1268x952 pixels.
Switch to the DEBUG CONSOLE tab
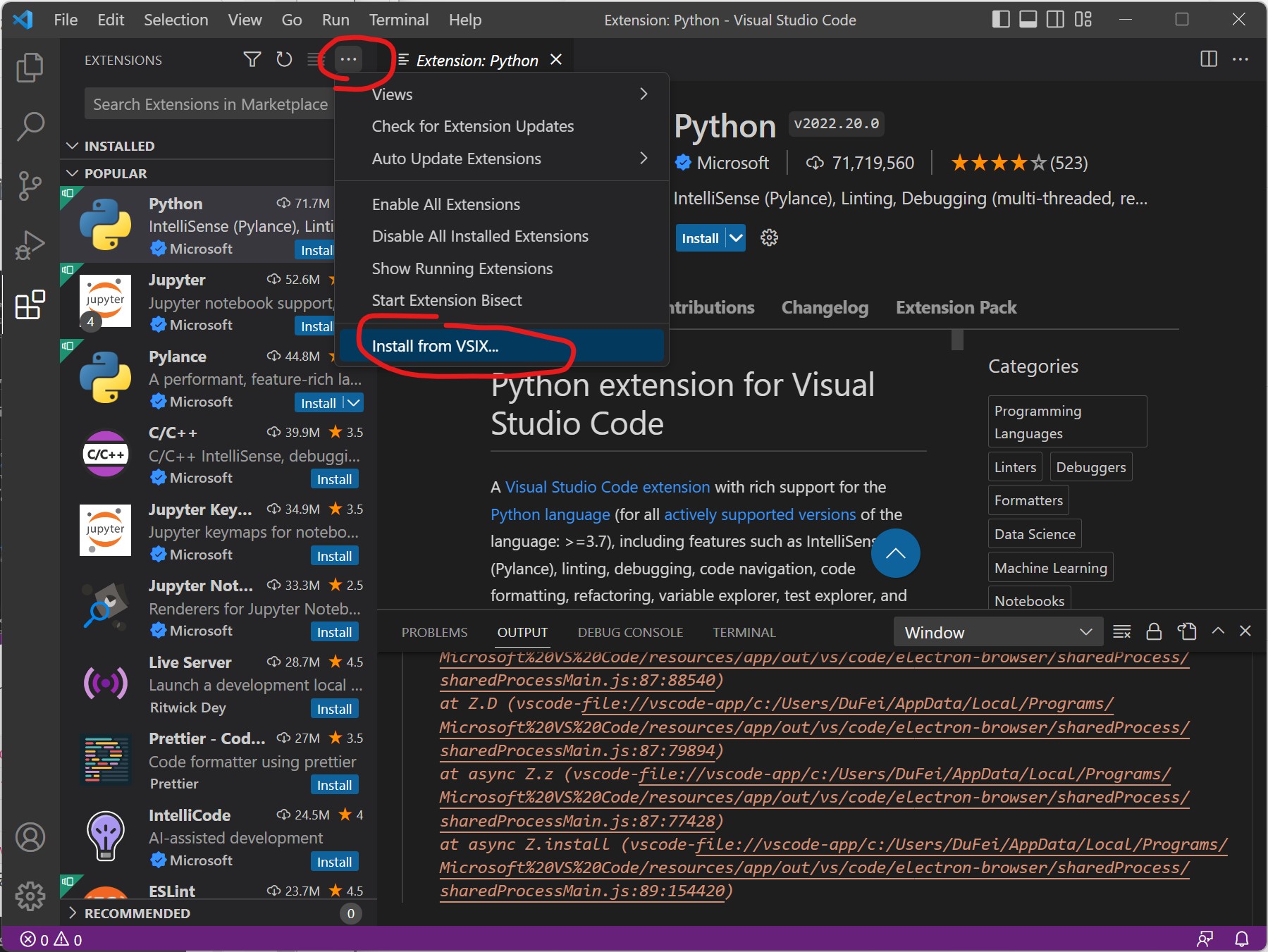[x=630, y=632]
